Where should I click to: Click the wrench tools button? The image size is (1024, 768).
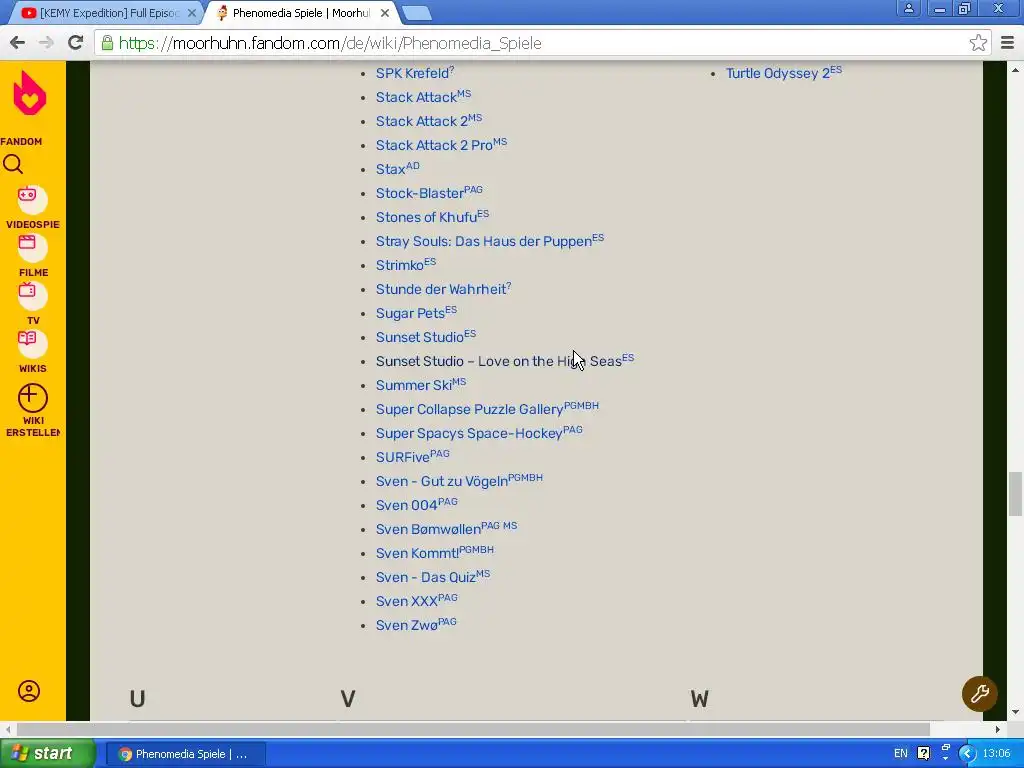[x=980, y=694]
